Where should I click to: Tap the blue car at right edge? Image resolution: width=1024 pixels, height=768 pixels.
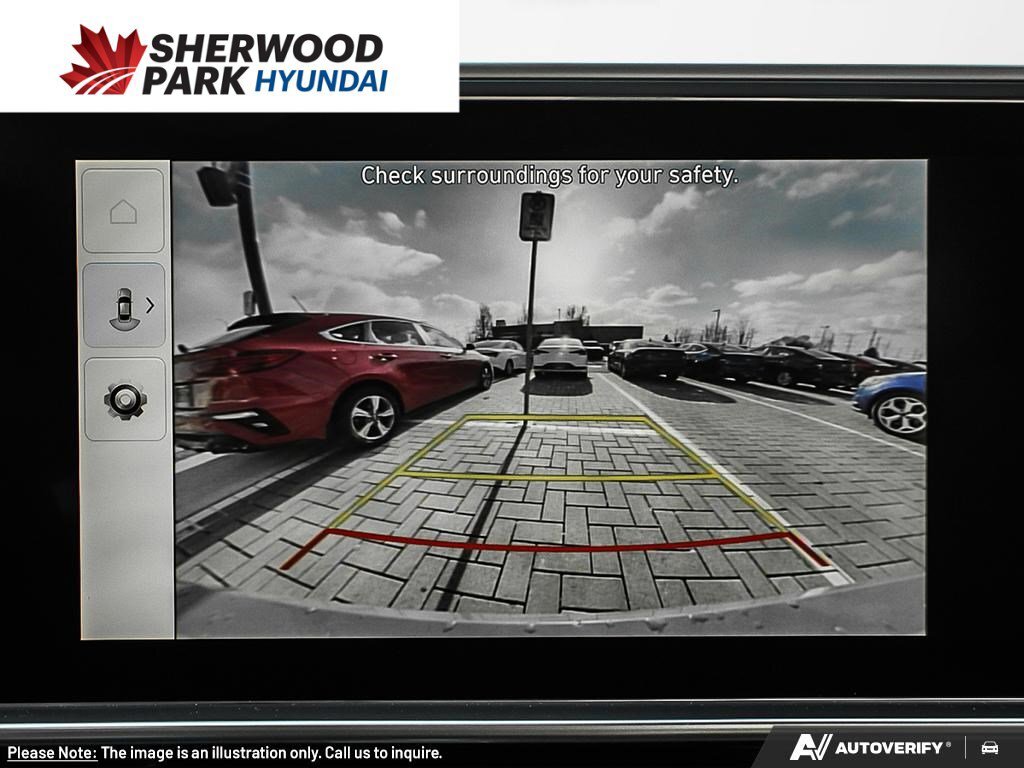[x=892, y=402]
